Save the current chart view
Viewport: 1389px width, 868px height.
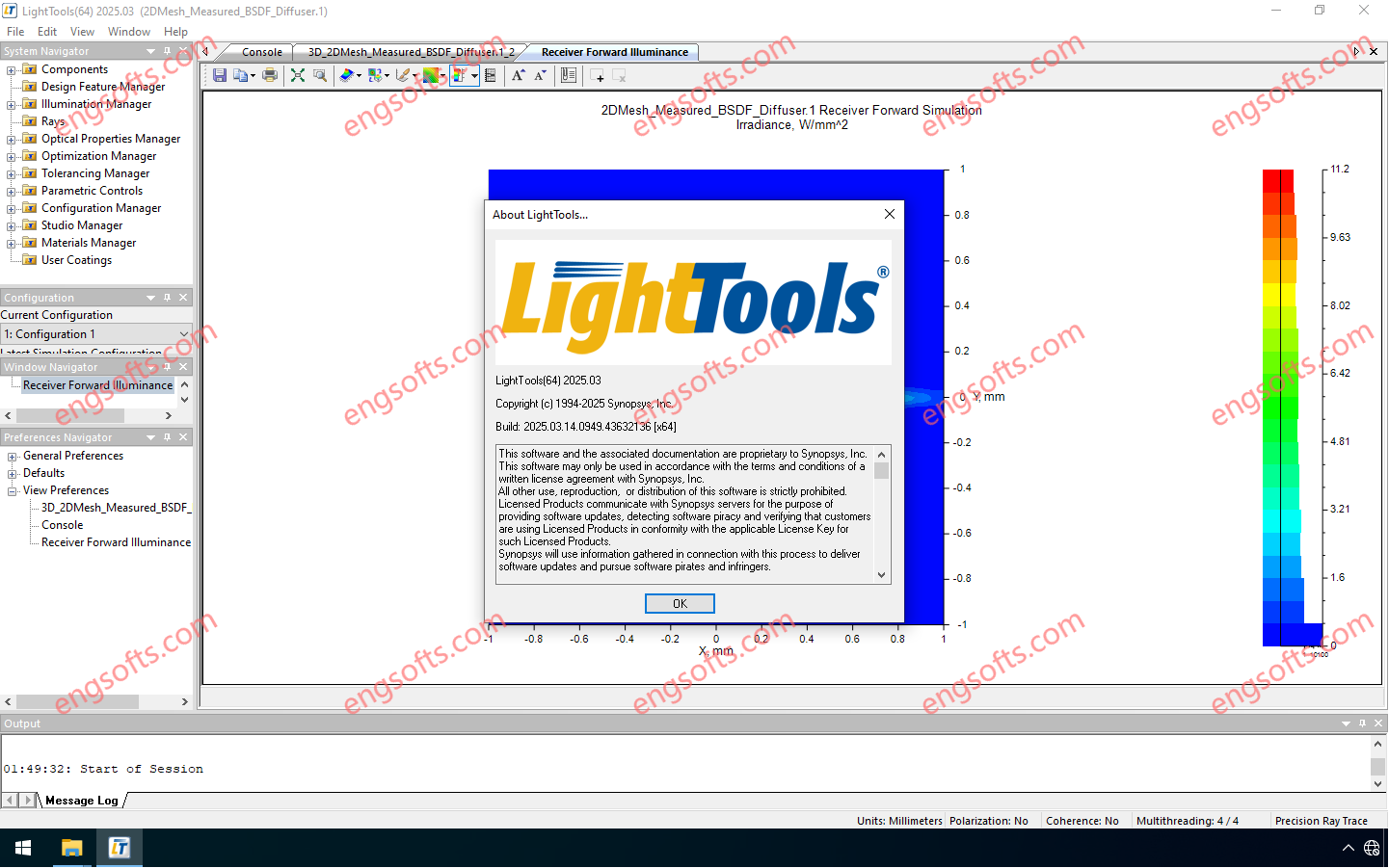click(220, 75)
